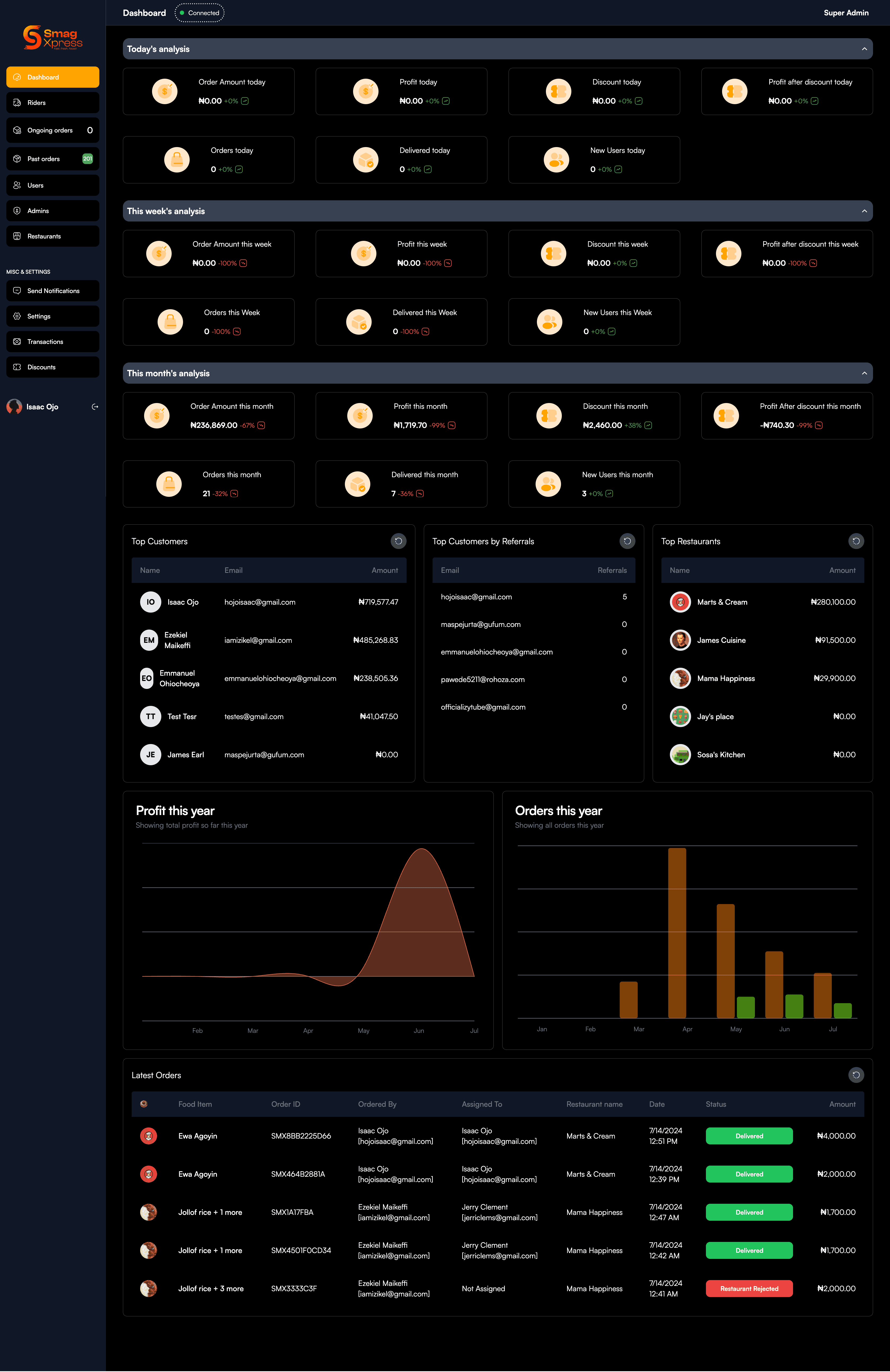The width and height of the screenshot is (890, 1372).
Task: Open the Riders page from sidebar
Action: (52, 103)
